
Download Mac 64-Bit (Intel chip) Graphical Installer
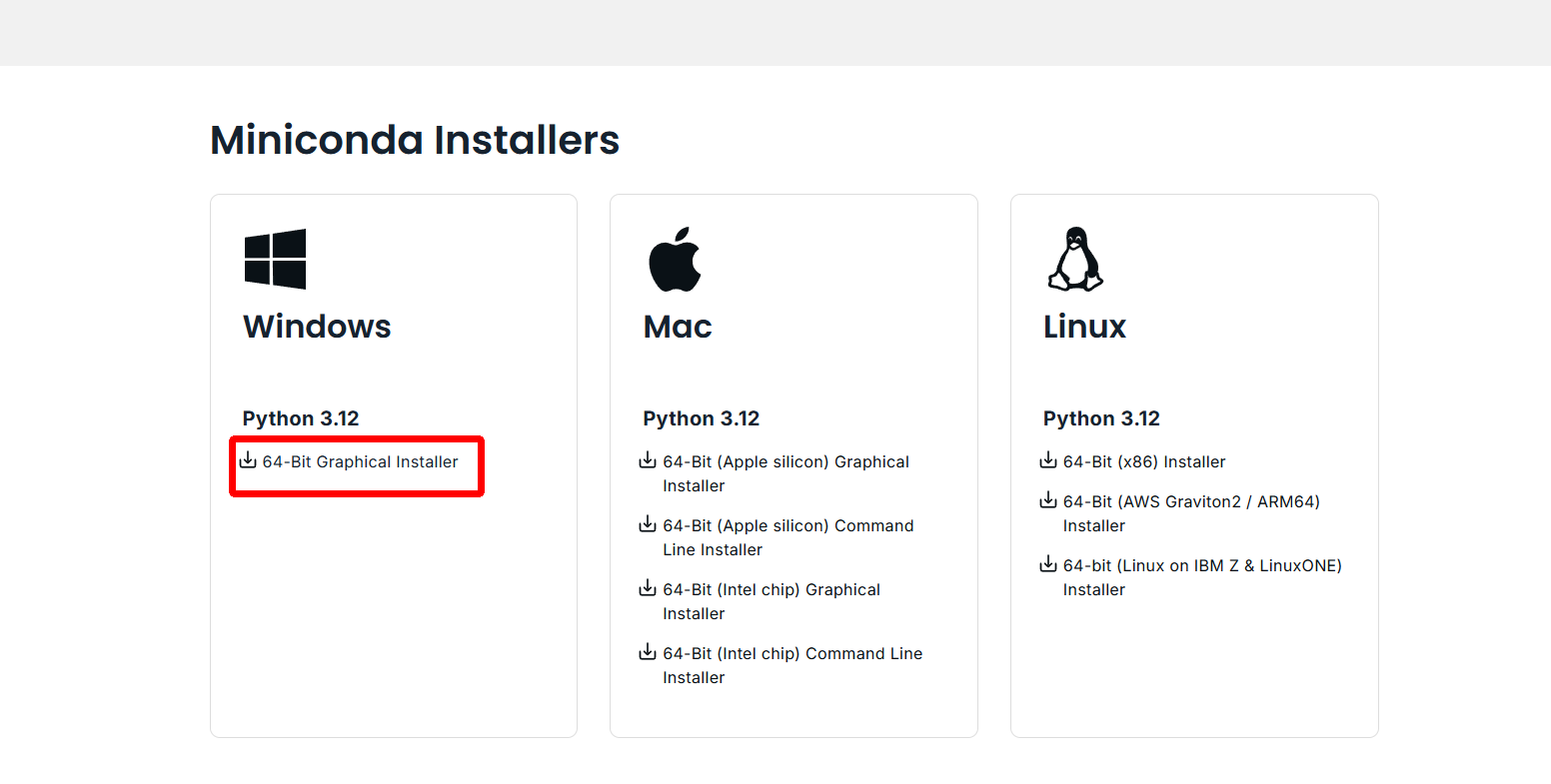[x=772, y=601]
